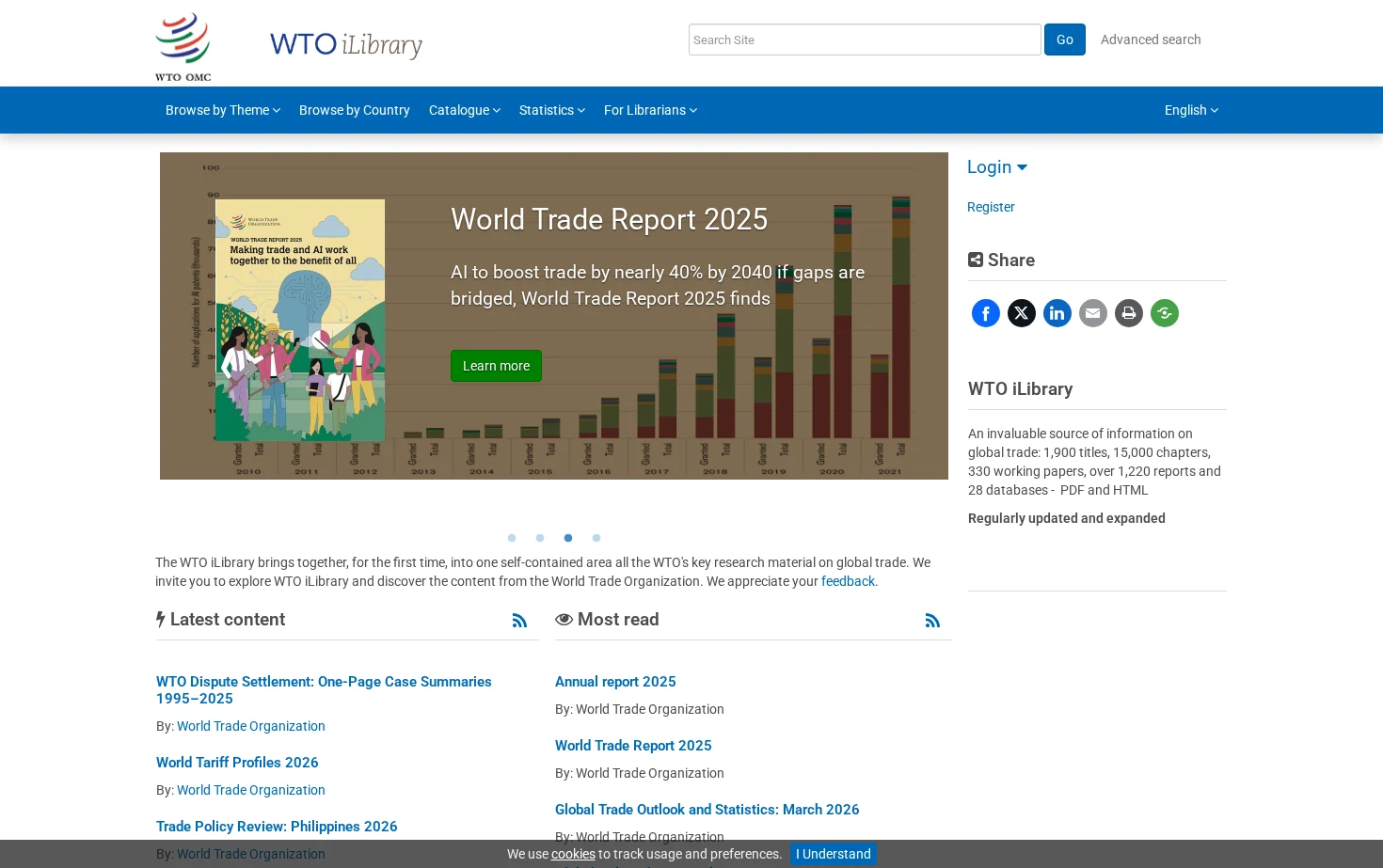Show fourth carousel slide
The height and width of the screenshot is (868, 1383).
coord(596,538)
